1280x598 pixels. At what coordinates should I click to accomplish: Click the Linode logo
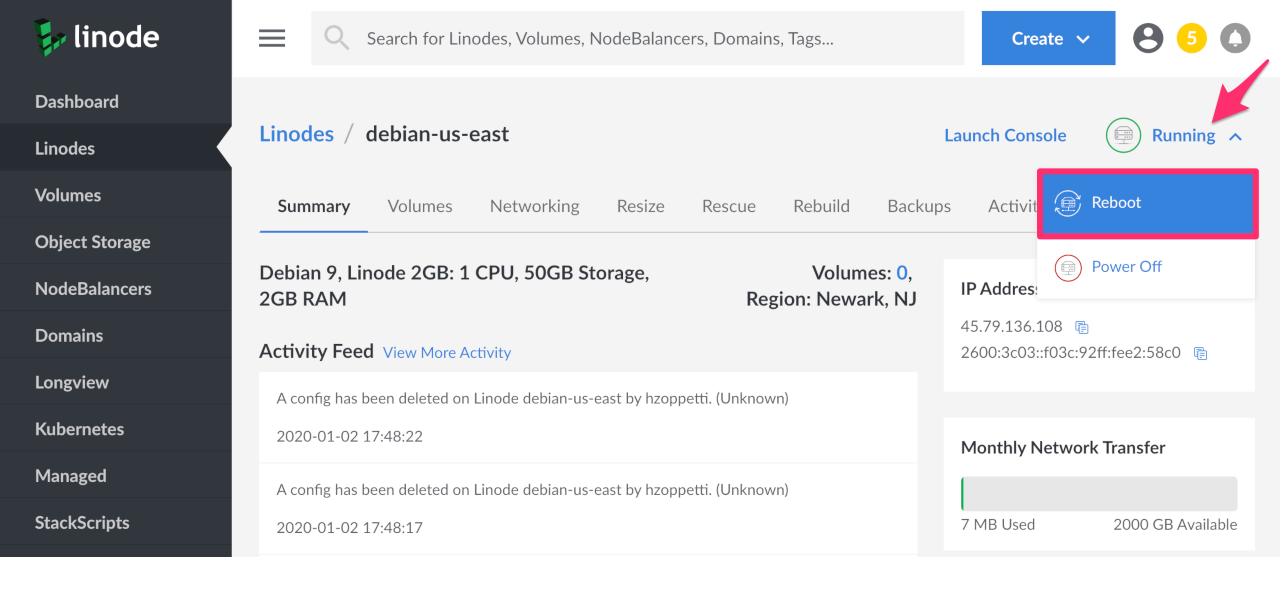[x=96, y=38]
